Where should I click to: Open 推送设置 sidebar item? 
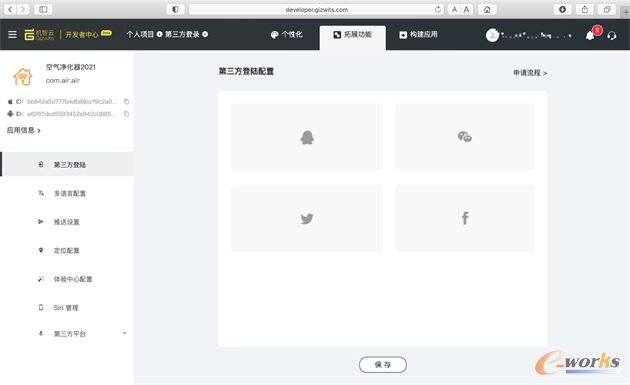[x=67, y=222]
